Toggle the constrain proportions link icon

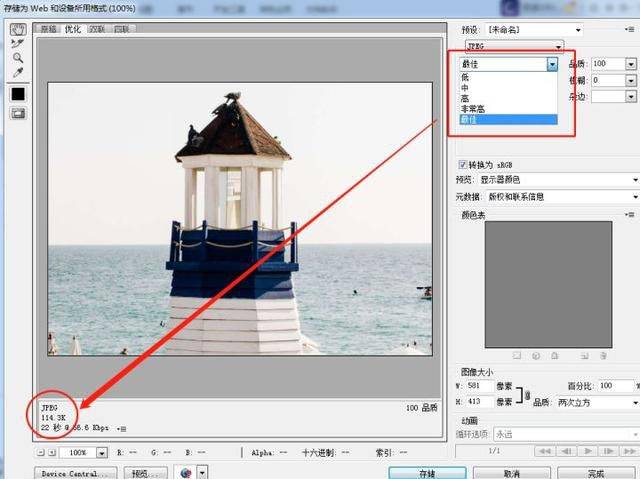pos(527,395)
